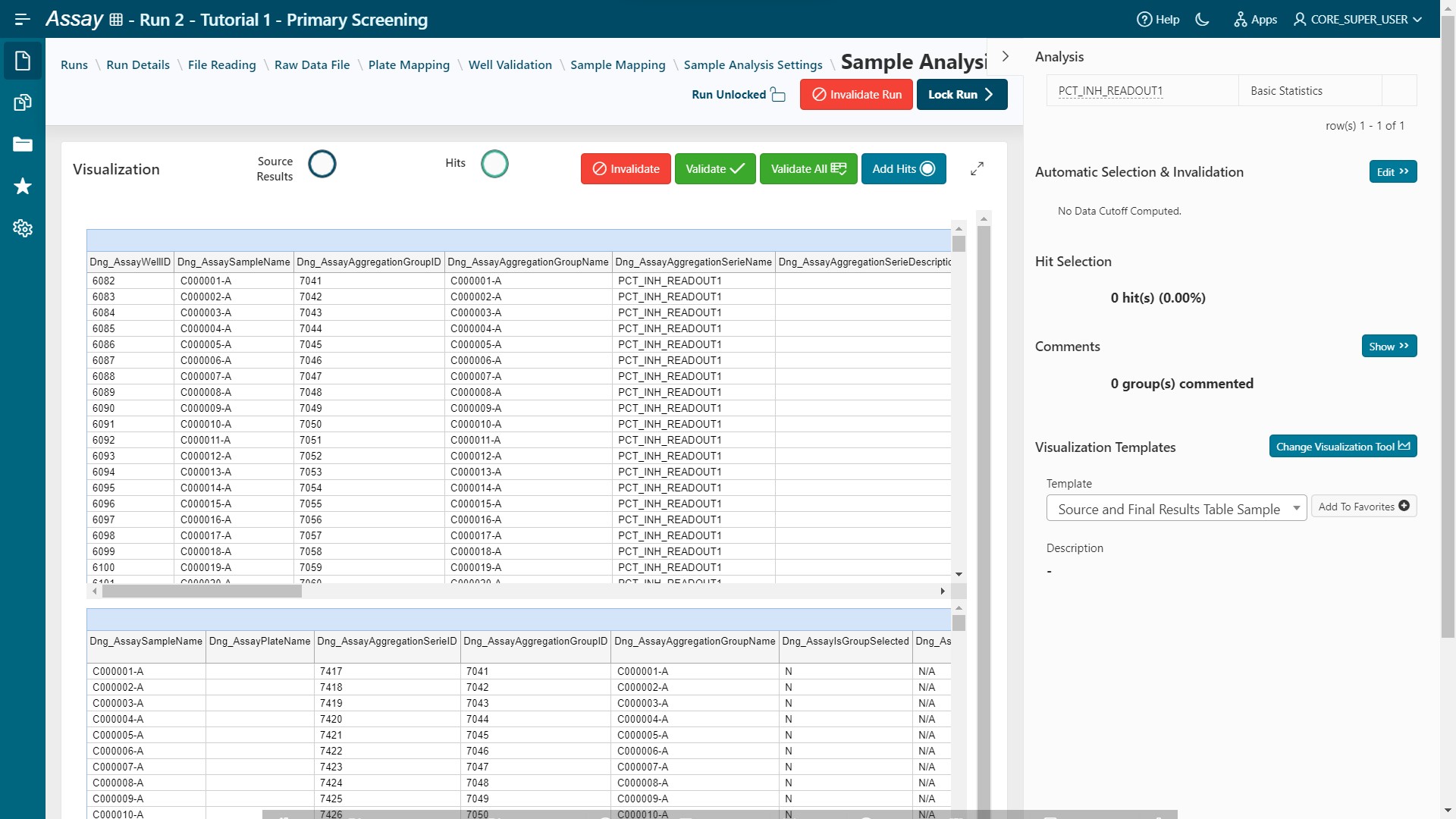Select sample C000005-A in upper table
The image size is (1456, 819).
click(x=234, y=344)
